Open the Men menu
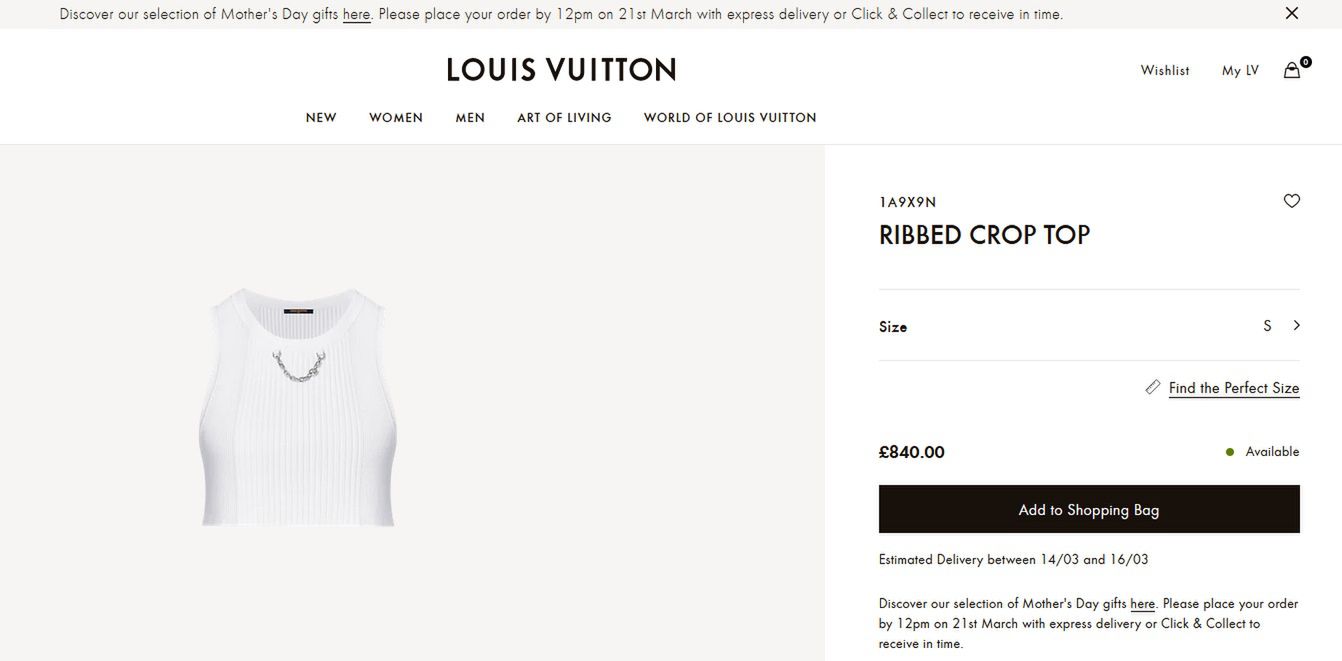The image size is (1342, 661). click(x=470, y=118)
